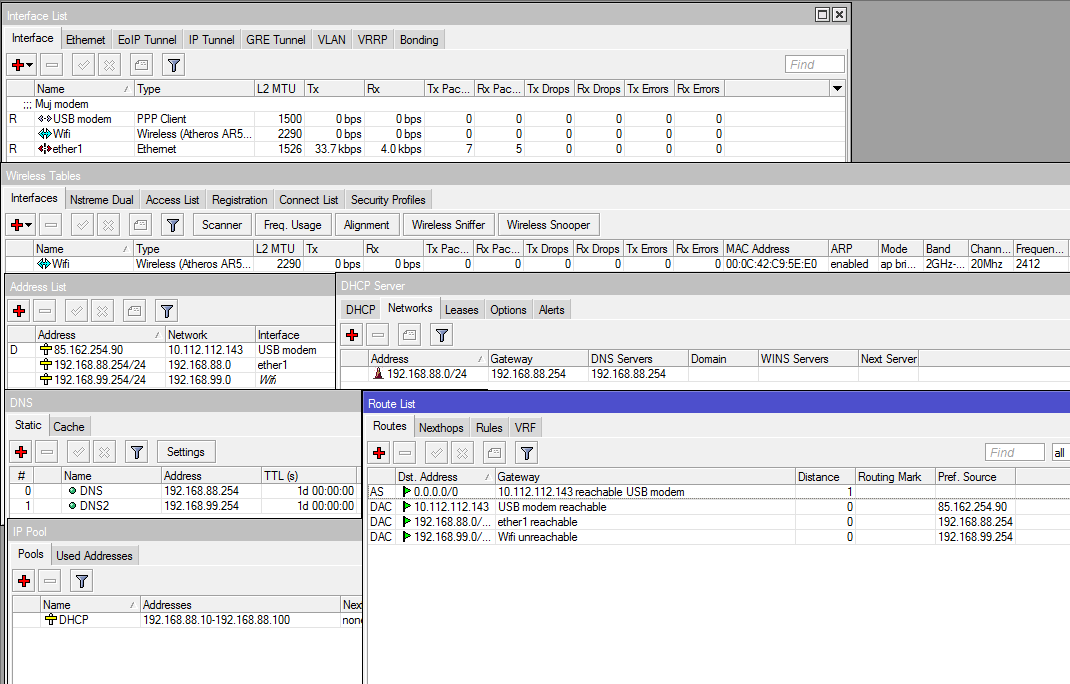Switch to the Cache tab in DNS
1070x684 pixels.
[x=69, y=427]
